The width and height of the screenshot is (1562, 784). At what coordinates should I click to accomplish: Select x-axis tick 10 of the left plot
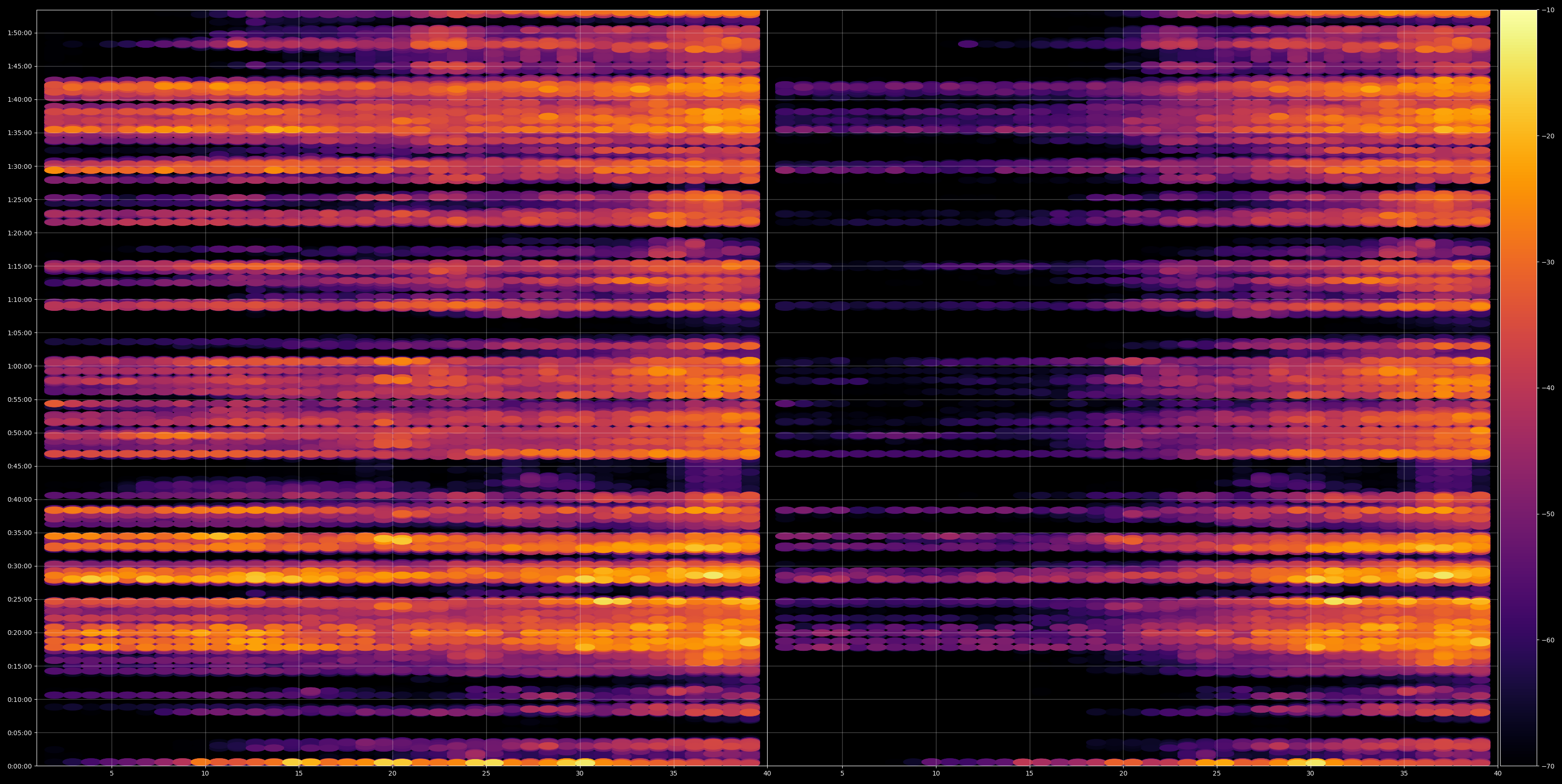(x=205, y=774)
